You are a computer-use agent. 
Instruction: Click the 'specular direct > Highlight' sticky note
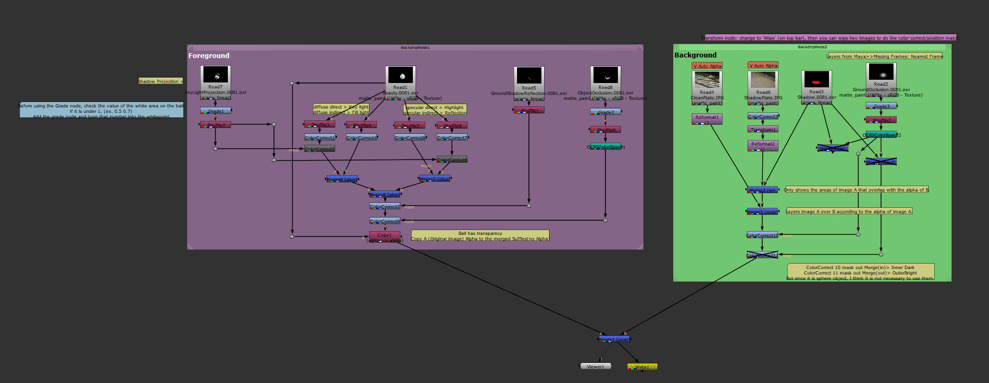[435, 109]
